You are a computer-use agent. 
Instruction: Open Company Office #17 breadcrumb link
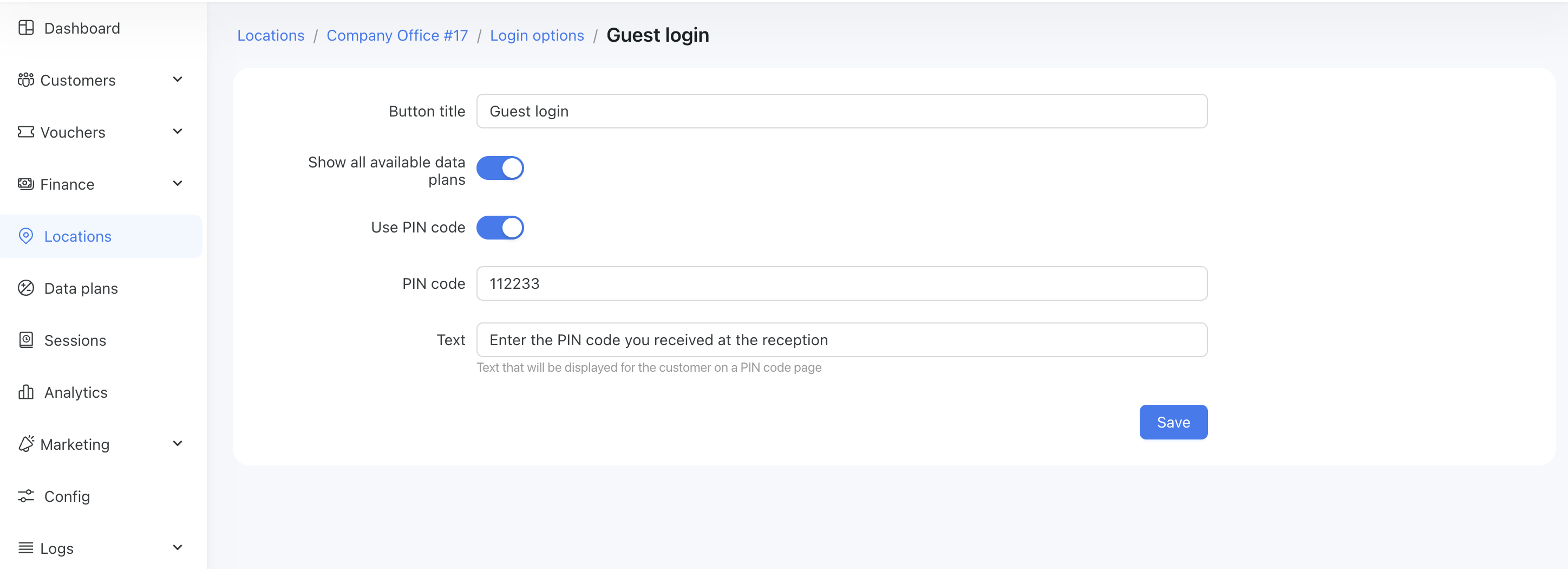click(397, 35)
